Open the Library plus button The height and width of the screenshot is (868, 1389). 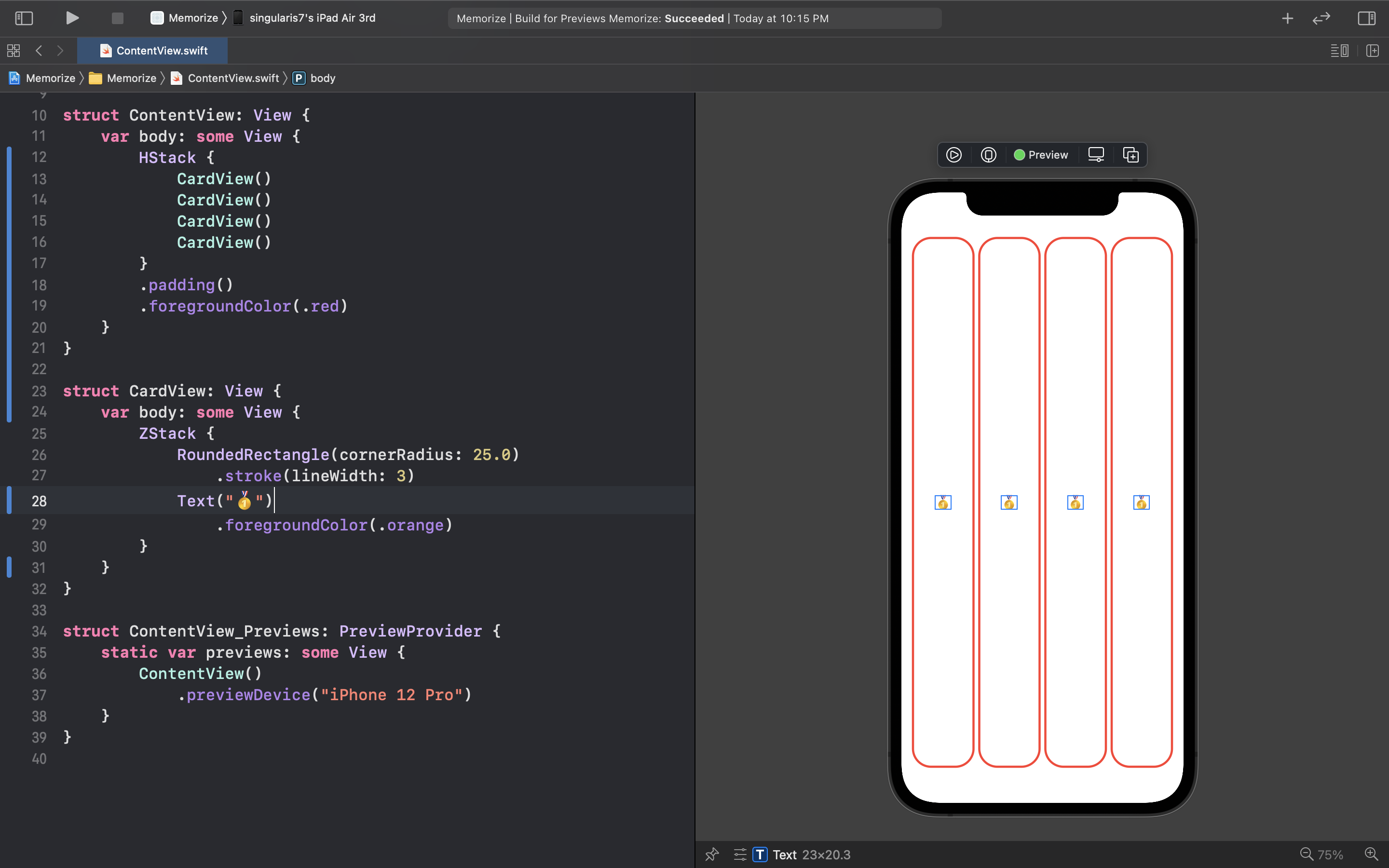click(x=1287, y=18)
